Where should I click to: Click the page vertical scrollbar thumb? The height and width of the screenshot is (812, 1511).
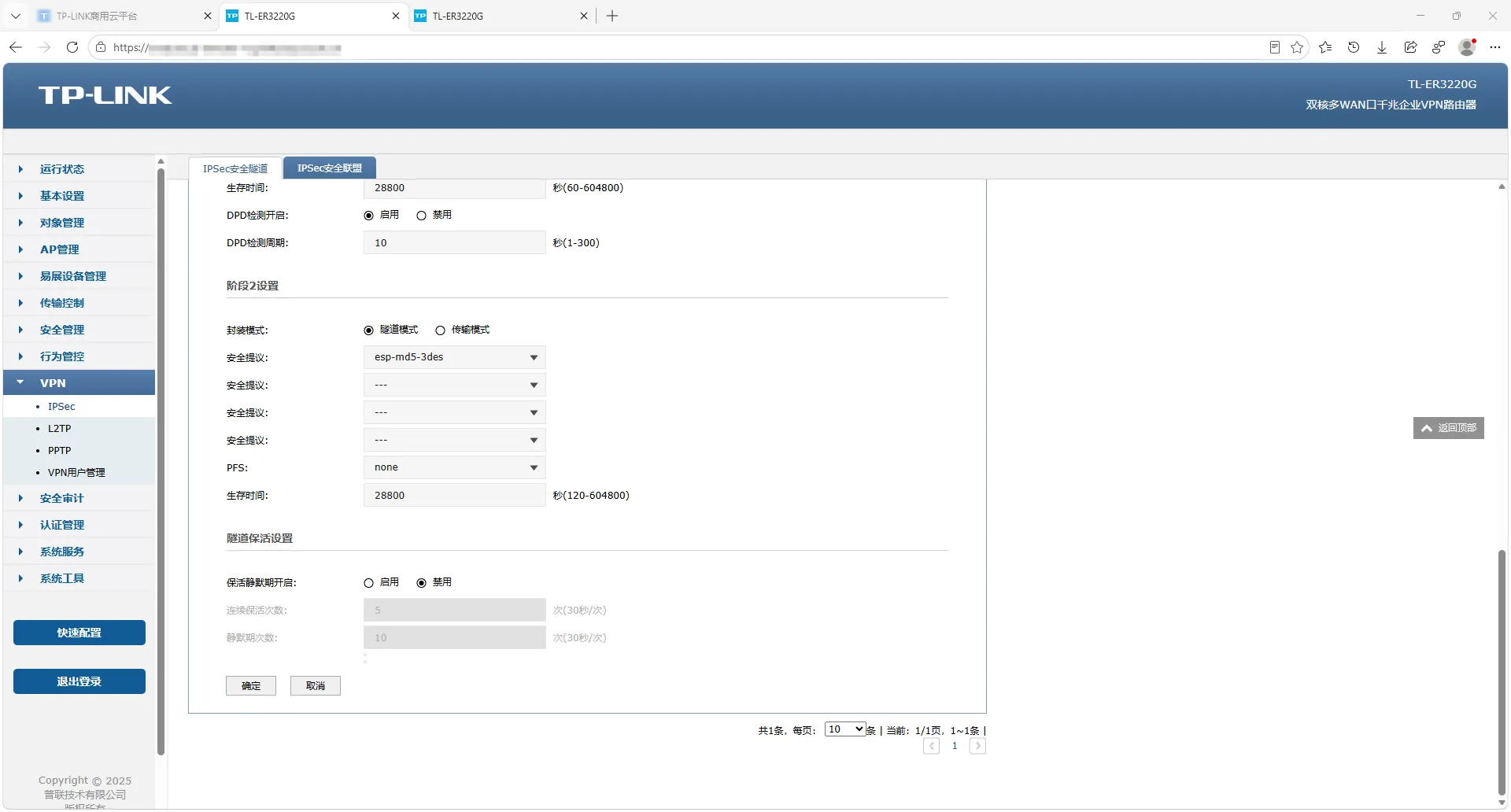pos(1502,673)
